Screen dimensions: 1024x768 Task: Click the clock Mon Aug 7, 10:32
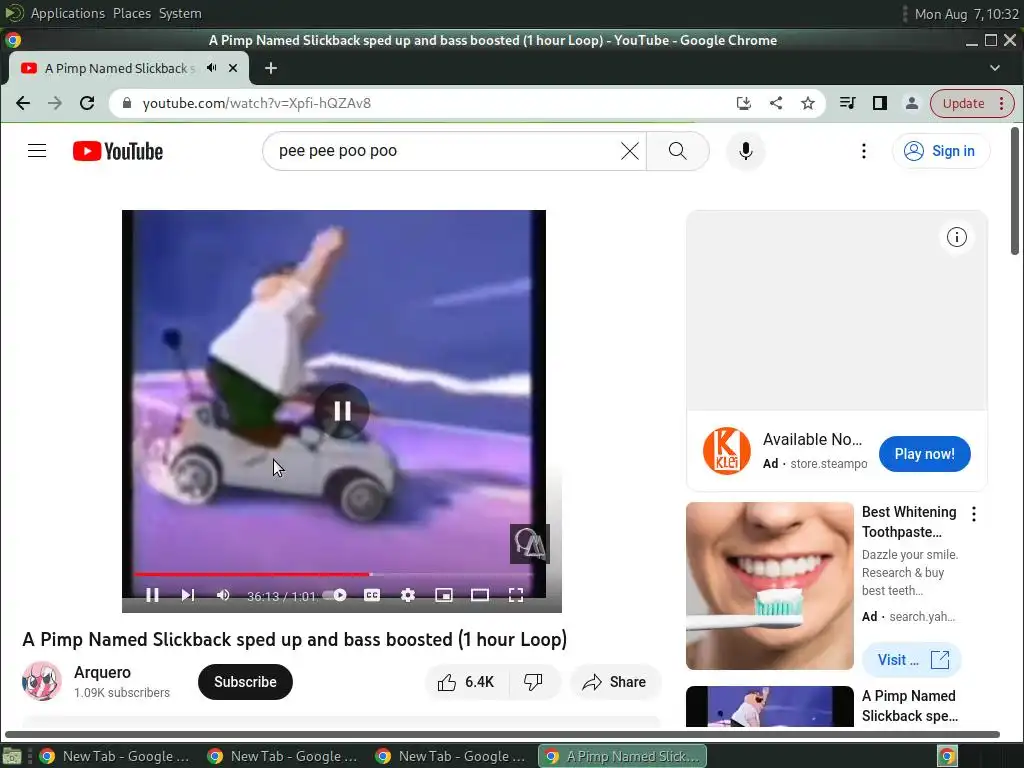pyautogui.click(x=967, y=14)
